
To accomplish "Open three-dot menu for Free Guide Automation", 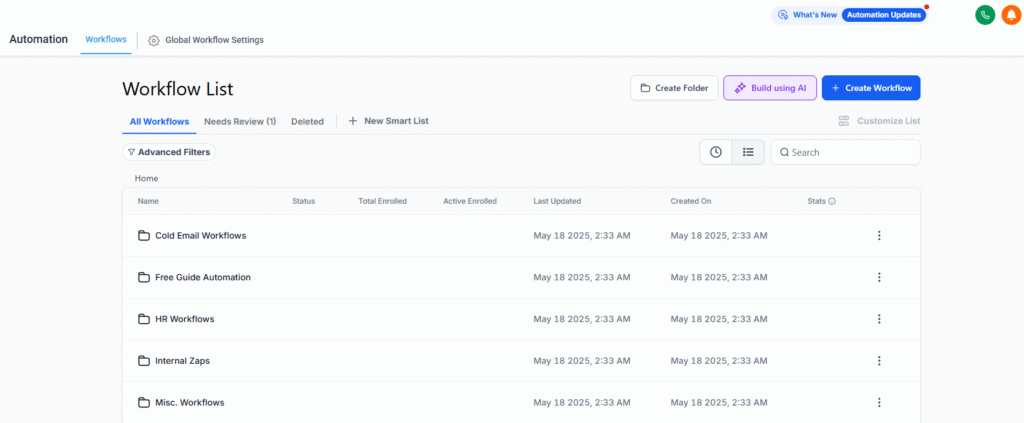I will click(879, 277).
